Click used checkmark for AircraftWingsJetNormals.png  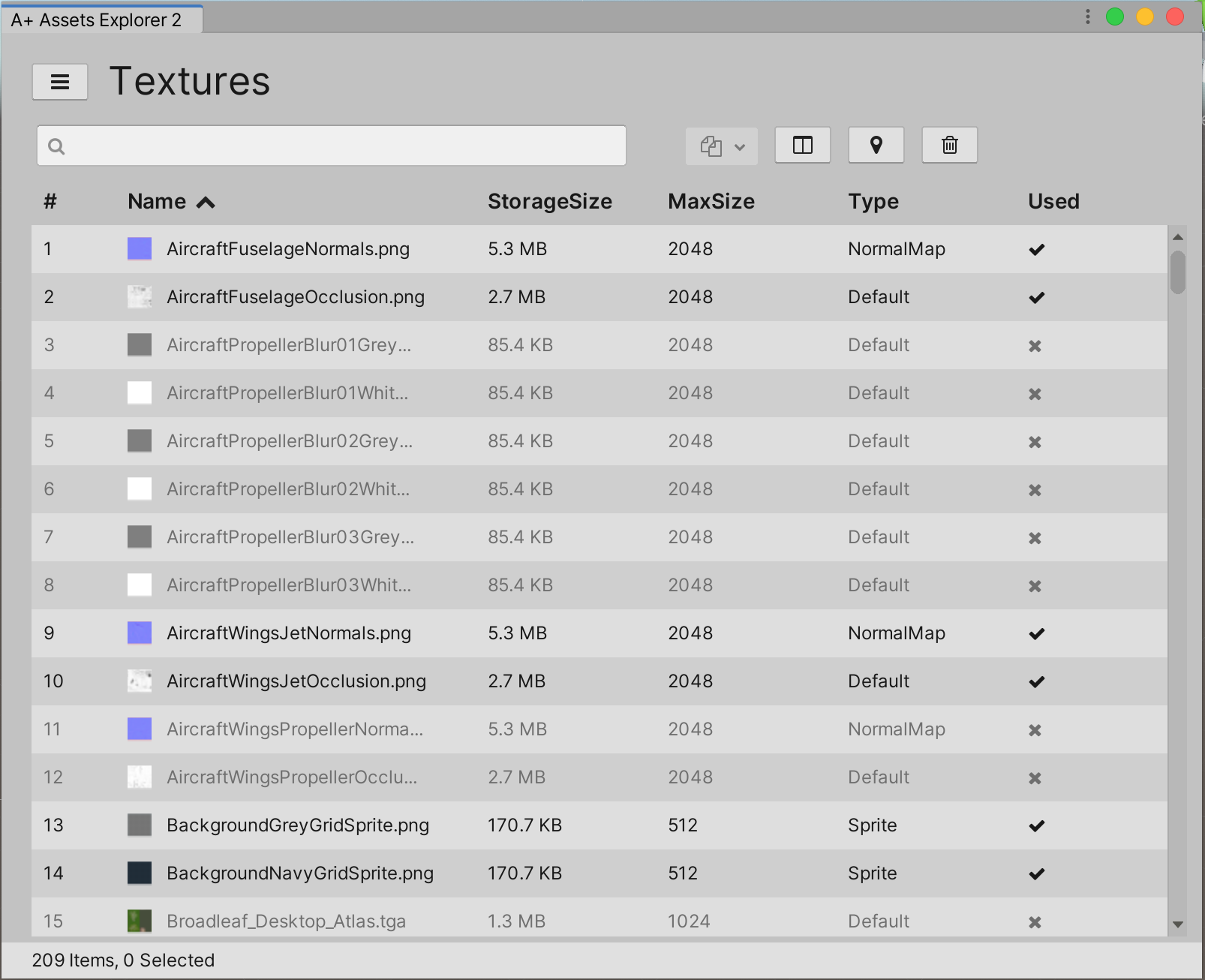1037,634
